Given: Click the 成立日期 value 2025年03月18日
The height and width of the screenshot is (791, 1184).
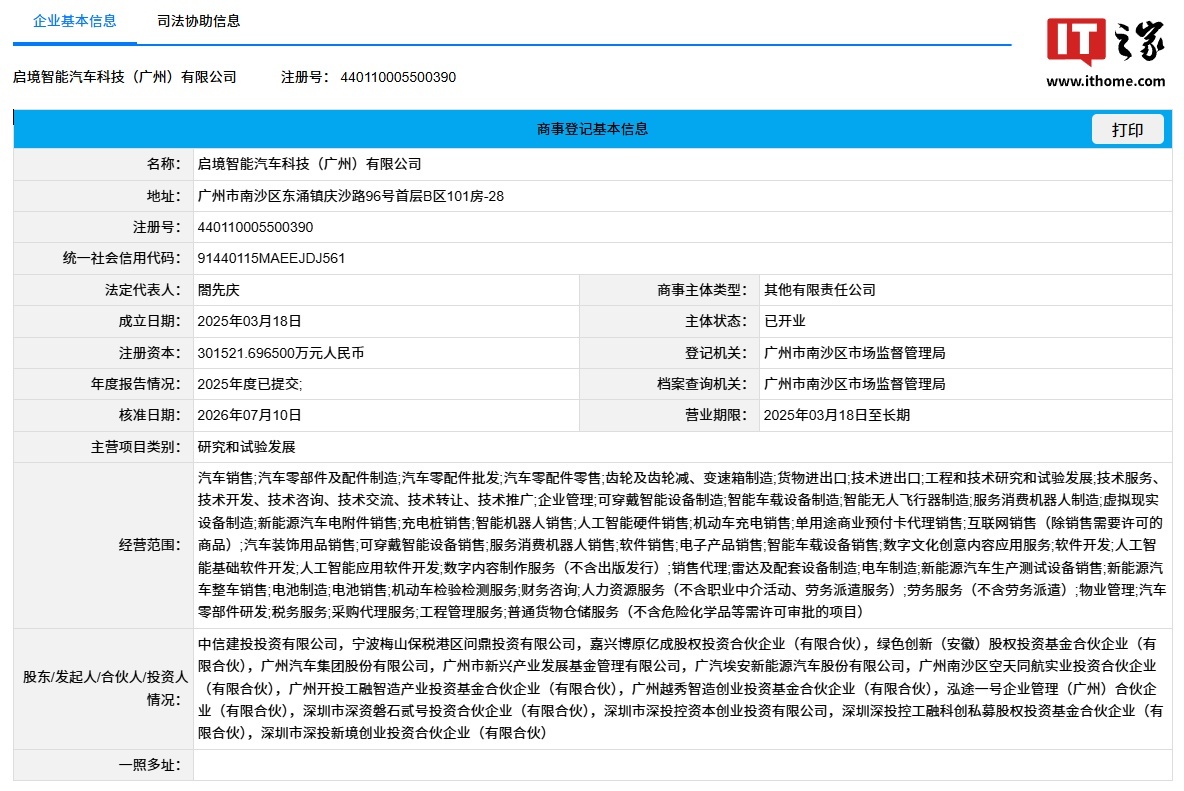Looking at the screenshot, I should pos(249,321).
